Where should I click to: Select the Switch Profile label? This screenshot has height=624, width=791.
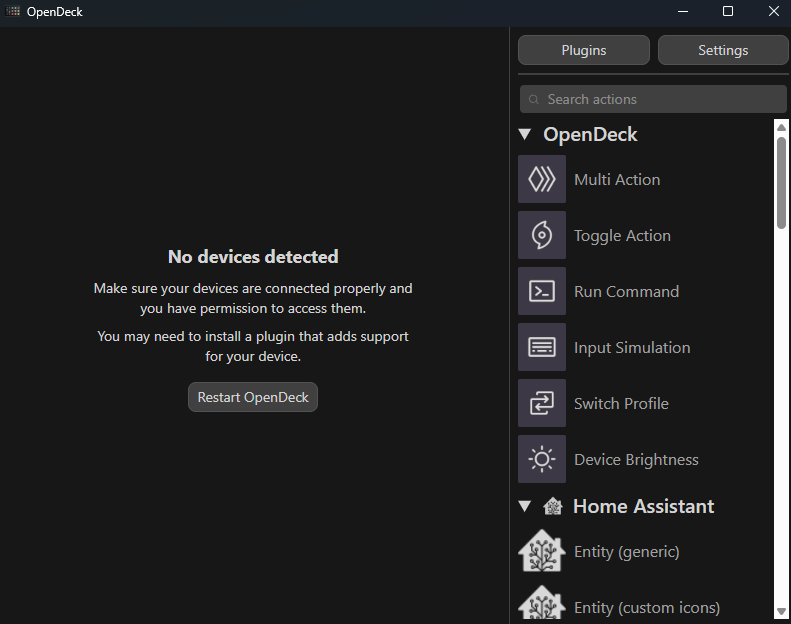point(622,404)
